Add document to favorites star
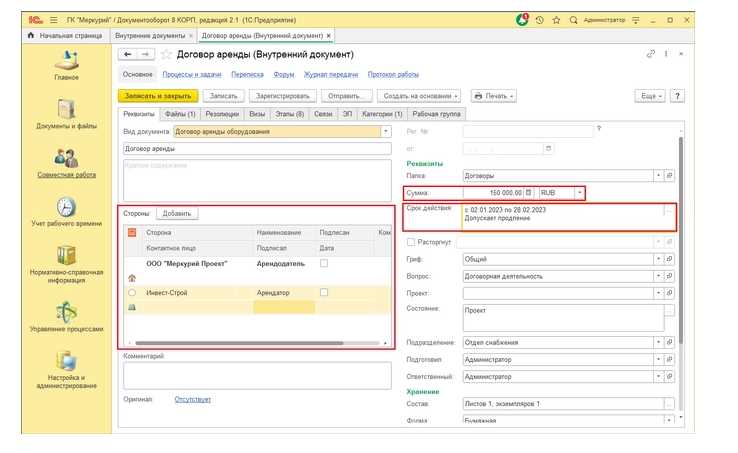Viewport: 738px width, 453px height. (166, 55)
